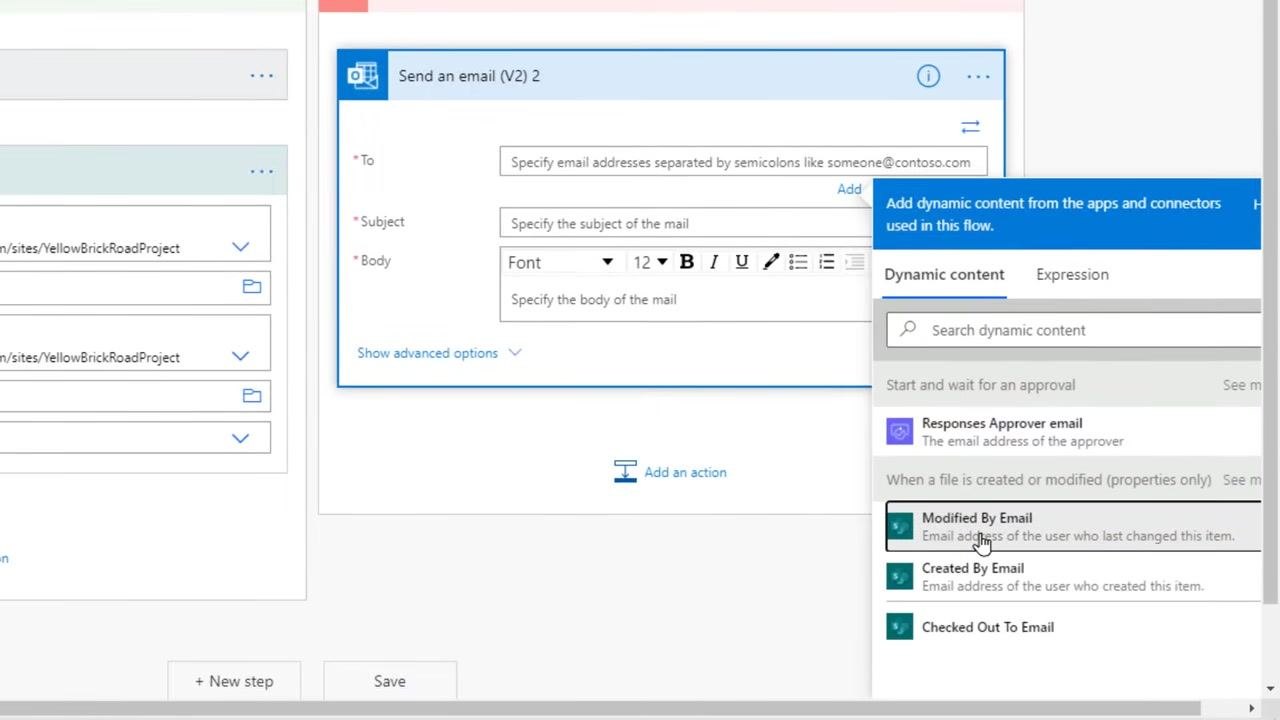Viewport: 1280px width, 720px height.
Task: Open ellipsis menu on the left teal card
Action: [x=262, y=171]
